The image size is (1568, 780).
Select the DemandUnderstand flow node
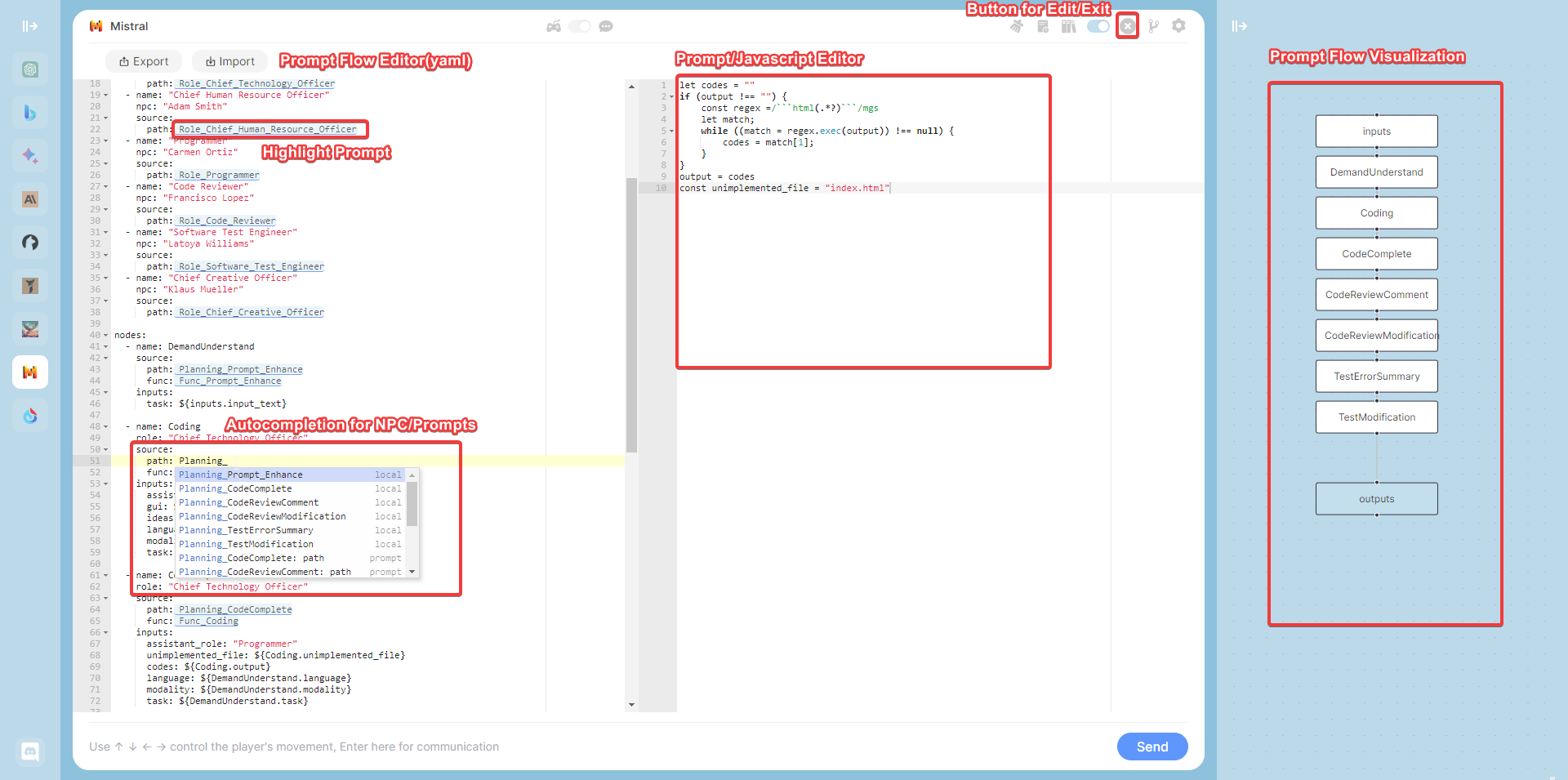click(x=1377, y=172)
